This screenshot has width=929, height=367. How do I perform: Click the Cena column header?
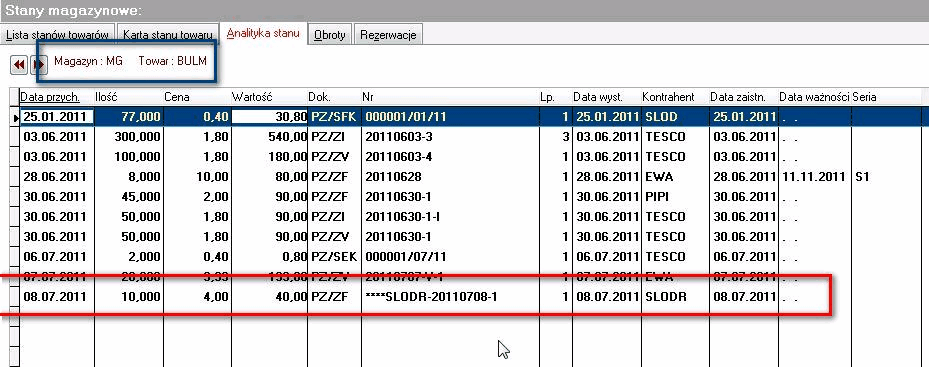tap(197, 97)
